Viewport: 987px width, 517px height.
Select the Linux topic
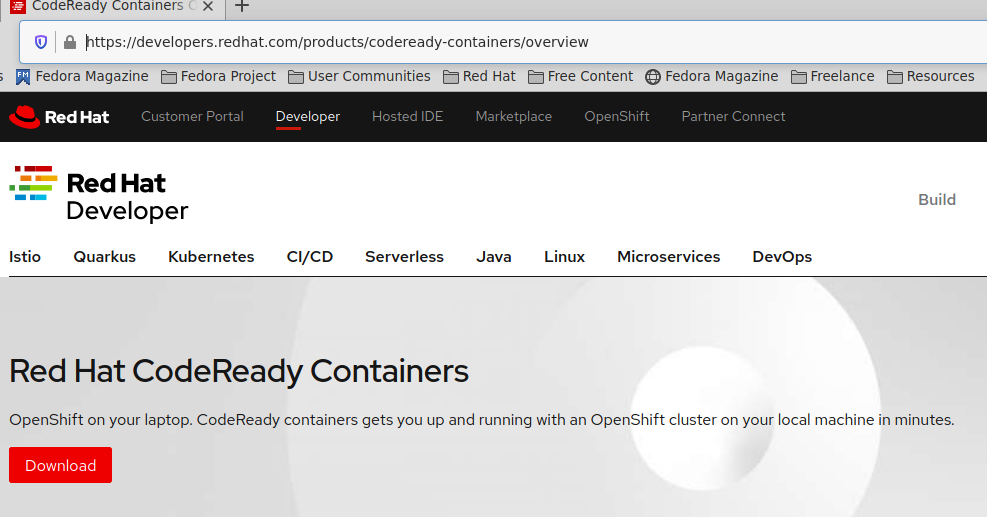[565, 257]
